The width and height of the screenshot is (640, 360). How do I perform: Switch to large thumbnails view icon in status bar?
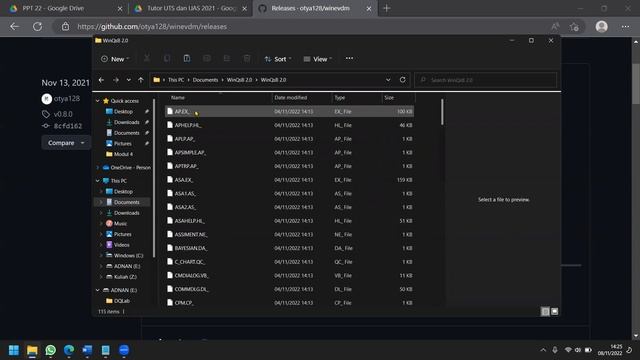(554, 312)
